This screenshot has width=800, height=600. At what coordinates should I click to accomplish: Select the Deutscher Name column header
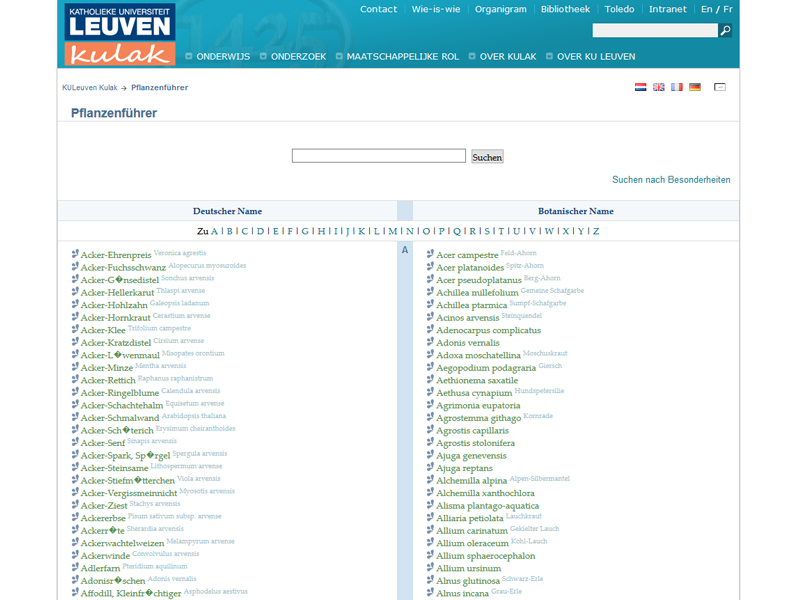227,211
